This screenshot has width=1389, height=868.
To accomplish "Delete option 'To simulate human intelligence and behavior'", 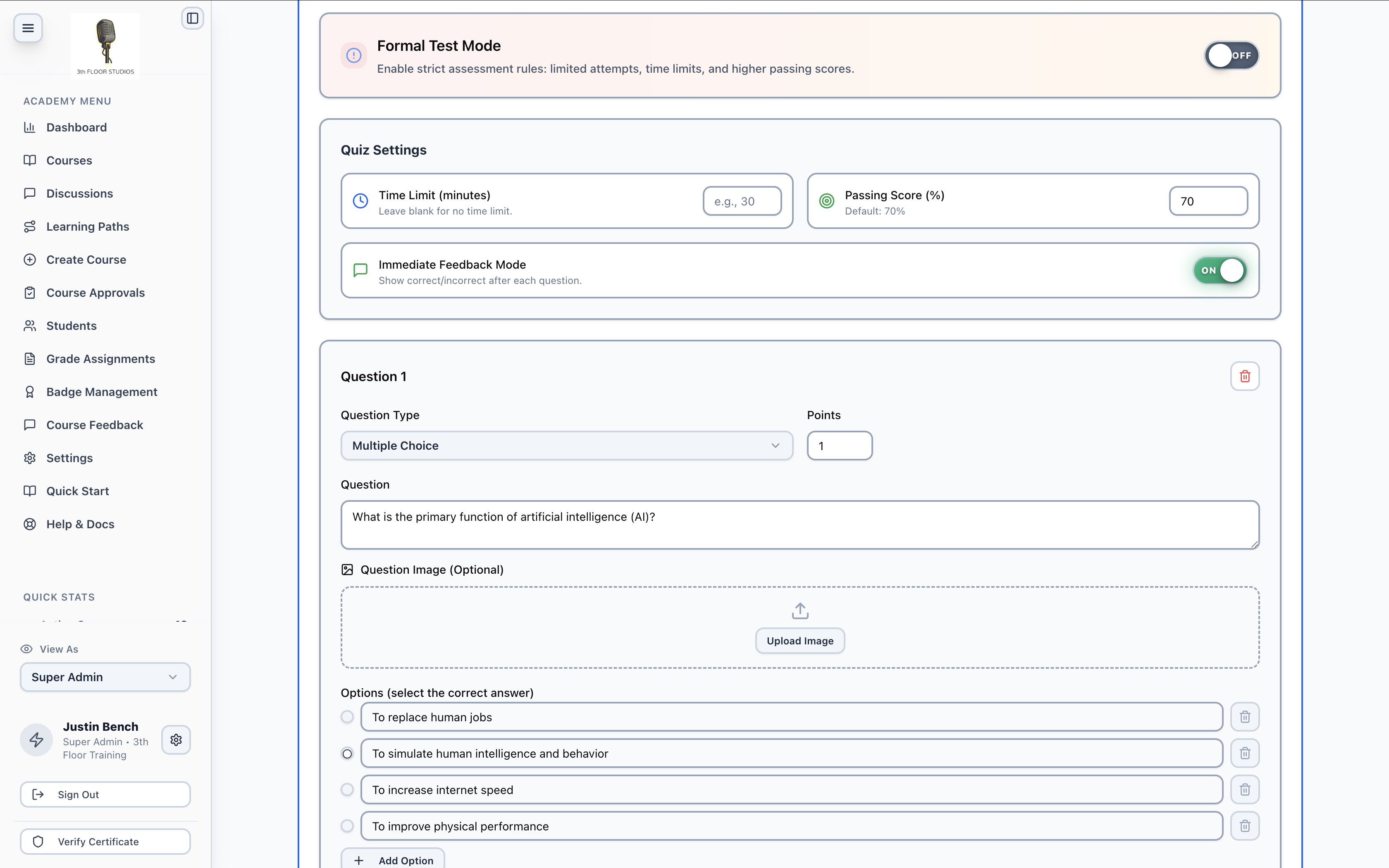I will click(x=1244, y=753).
